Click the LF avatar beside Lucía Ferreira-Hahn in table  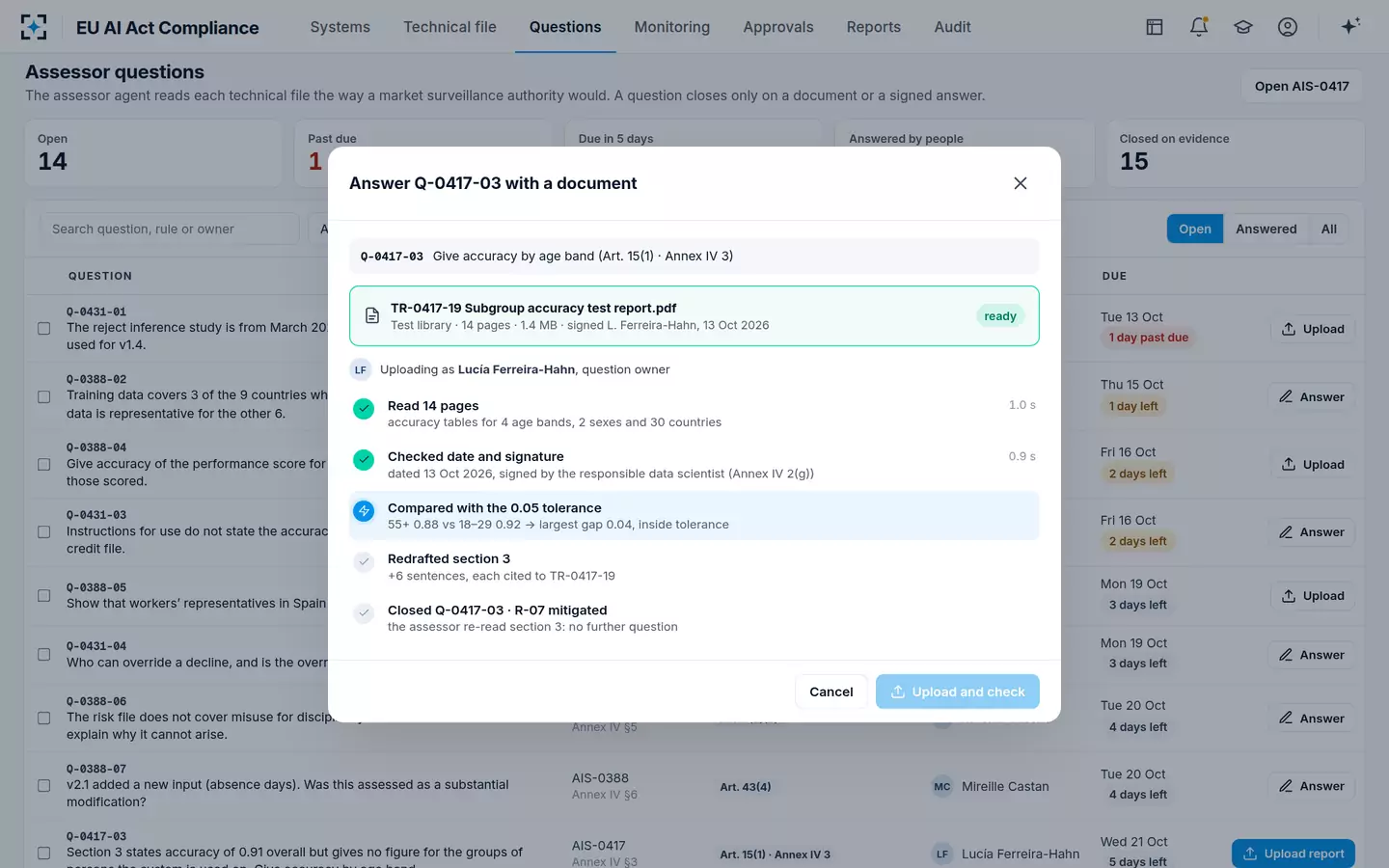pyautogui.click(x=942, y=854)
